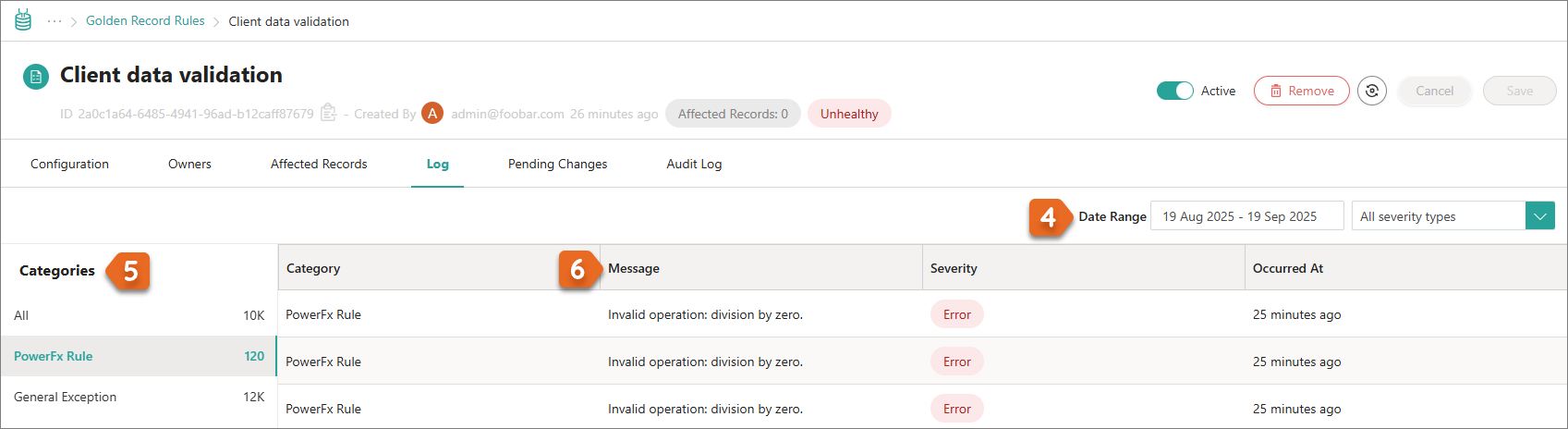Click the Cancel button

point(1434,91)
